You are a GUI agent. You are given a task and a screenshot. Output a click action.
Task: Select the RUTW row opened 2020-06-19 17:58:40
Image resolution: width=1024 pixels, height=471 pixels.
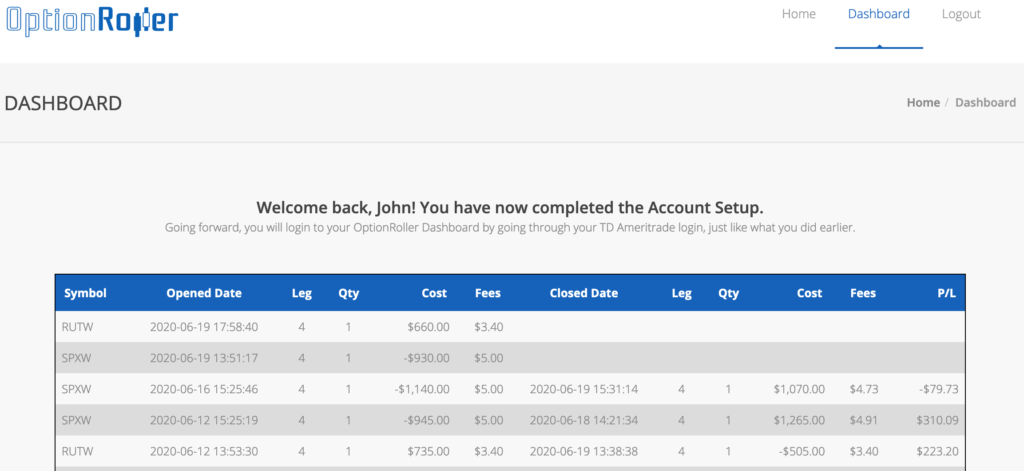510,327
